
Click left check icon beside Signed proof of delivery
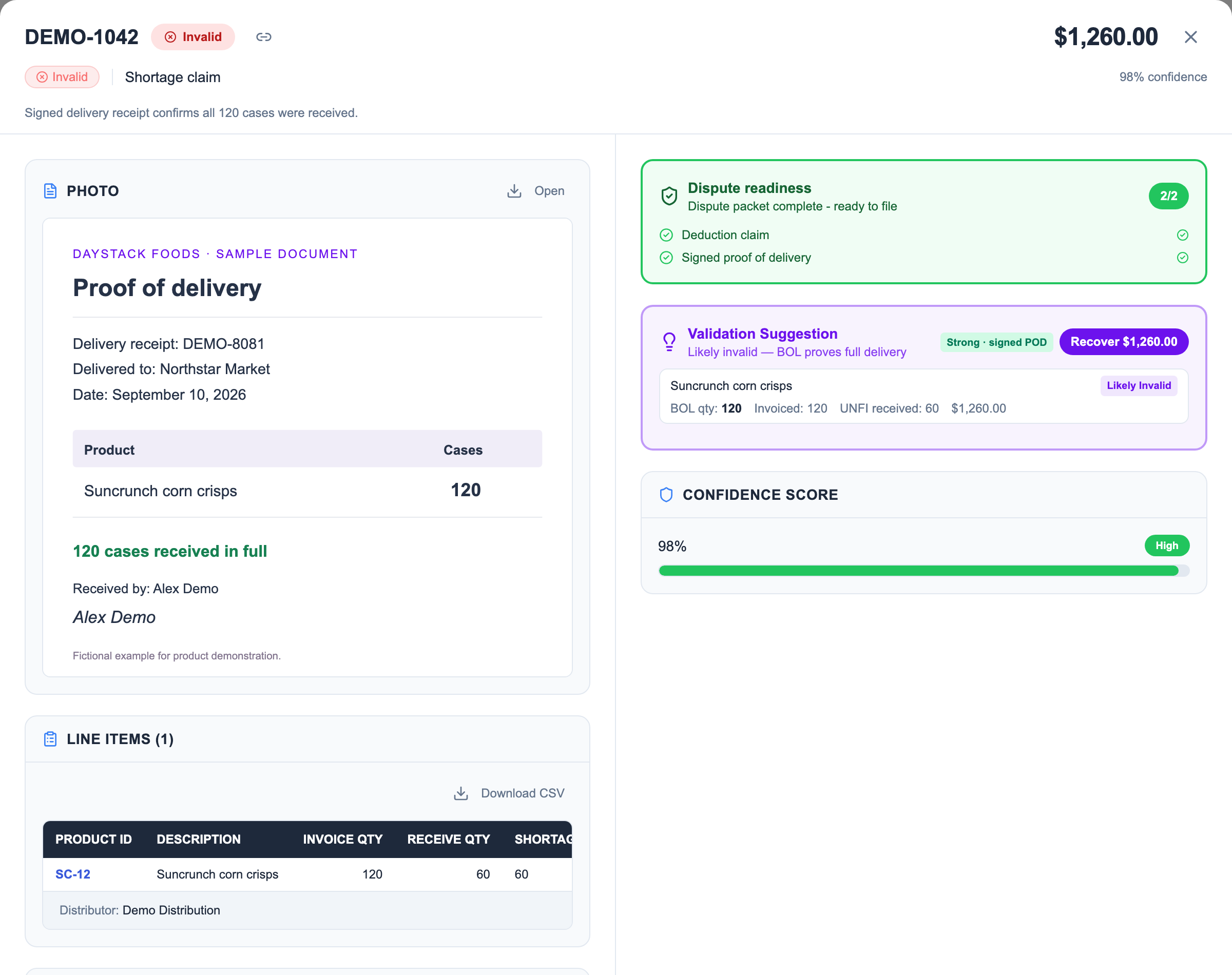(x=666, y=258)
